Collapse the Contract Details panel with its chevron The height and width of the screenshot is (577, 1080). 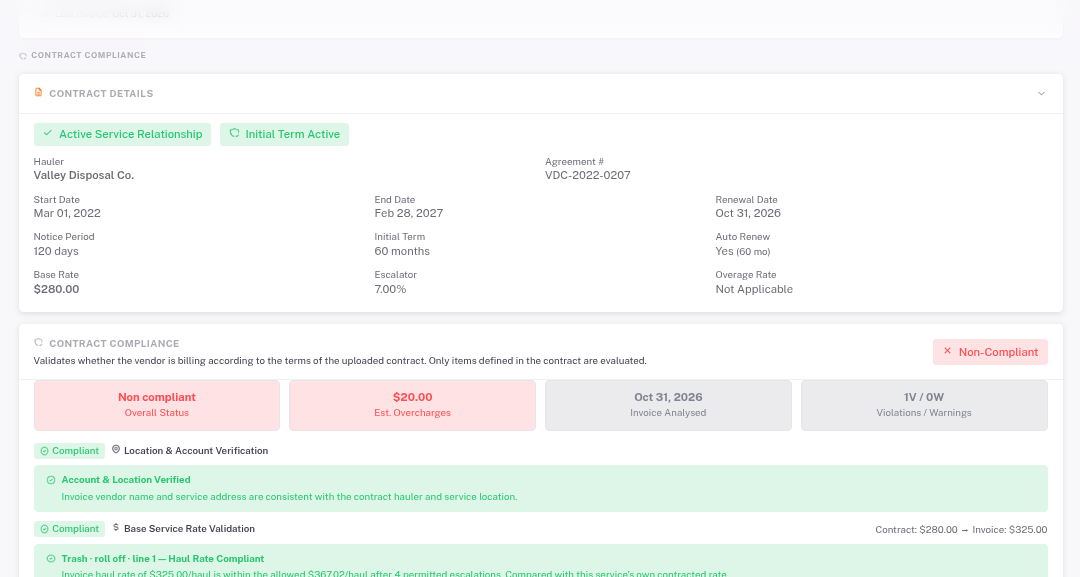[x=1041, y=94]
